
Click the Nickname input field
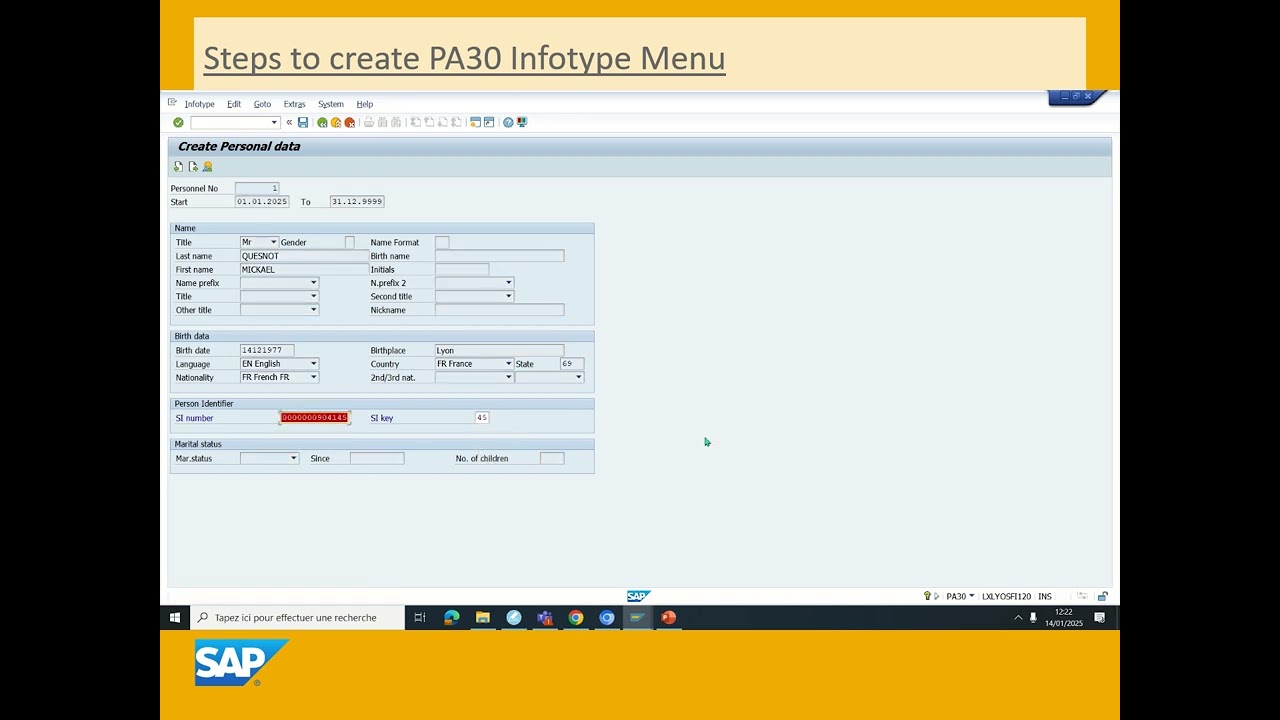pos(499,310)
